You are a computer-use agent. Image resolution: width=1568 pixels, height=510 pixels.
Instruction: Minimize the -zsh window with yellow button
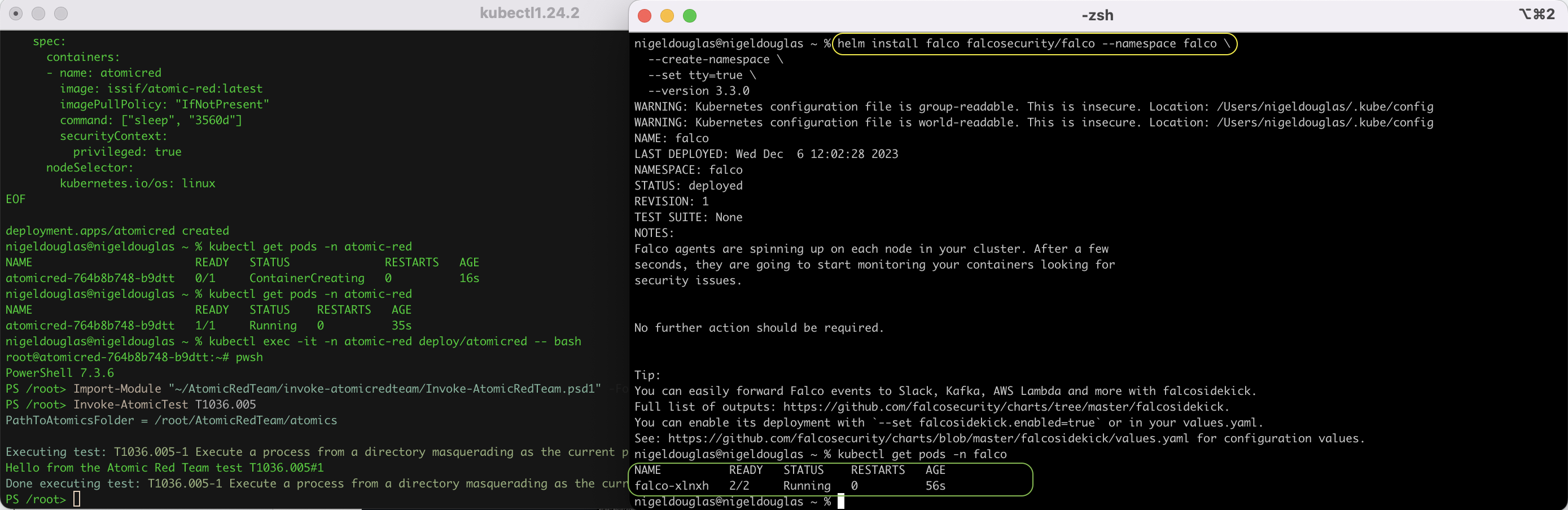(x=667, y=16)
